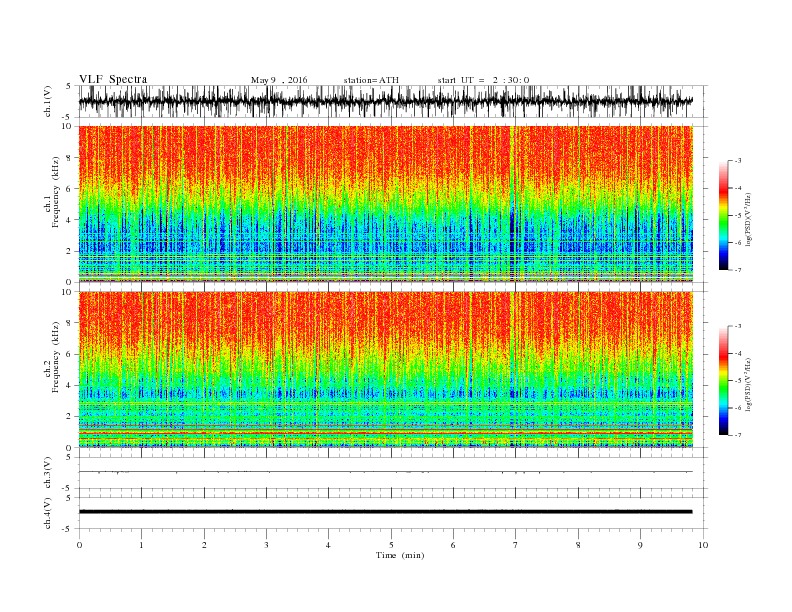792x612 pixels.
Task: Click inside the ch.2 spectrogram plot
Action: pyautogui.click(x=385, y=370)
